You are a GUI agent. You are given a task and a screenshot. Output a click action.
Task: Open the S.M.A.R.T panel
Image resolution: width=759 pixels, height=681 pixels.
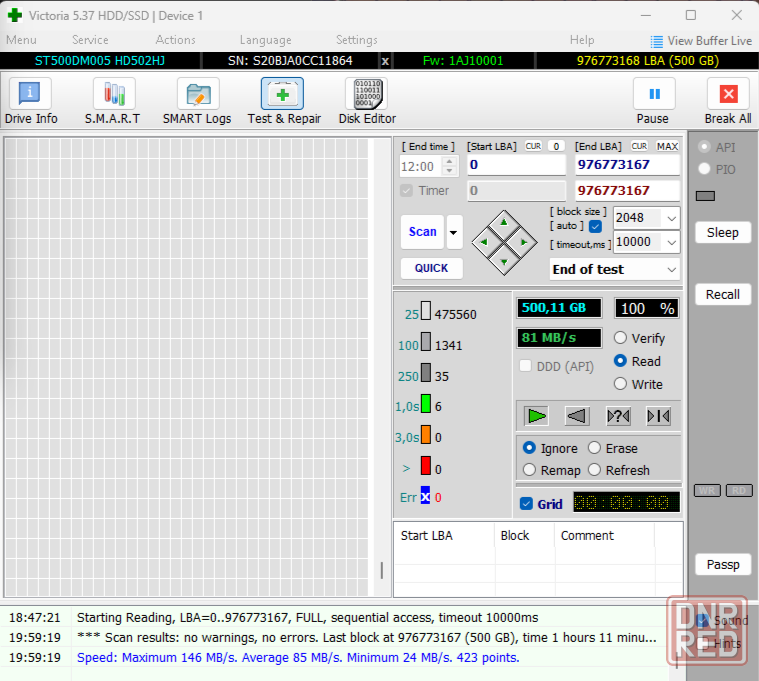[113, 95]
